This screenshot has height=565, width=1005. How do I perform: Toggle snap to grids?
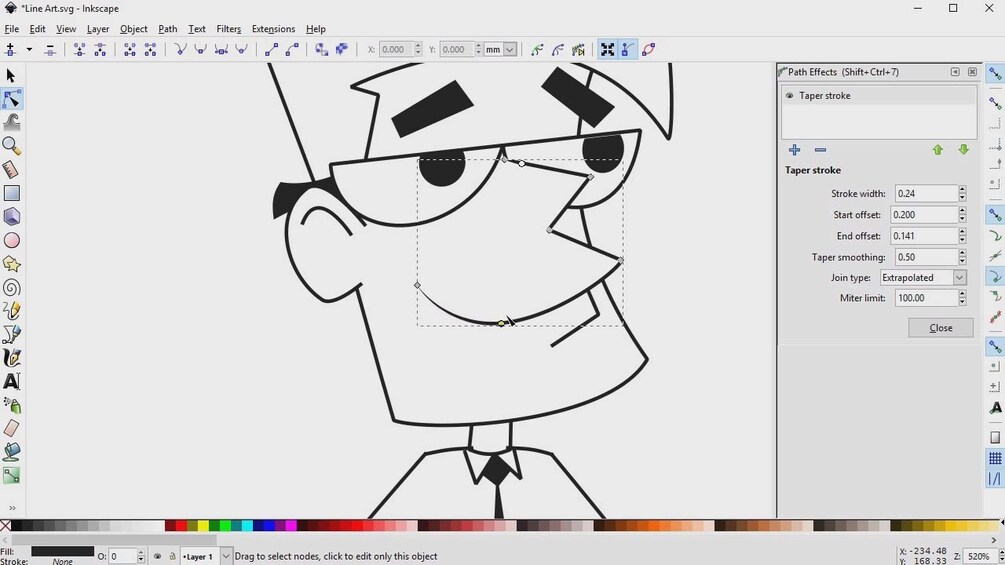tap(995, 459)
